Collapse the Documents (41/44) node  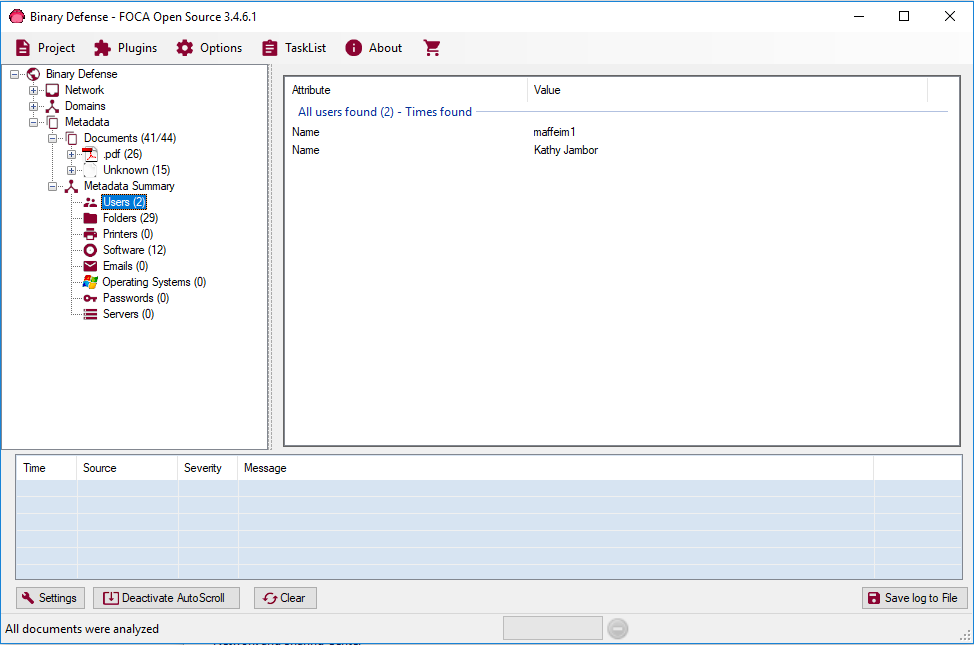pos(53,138)
